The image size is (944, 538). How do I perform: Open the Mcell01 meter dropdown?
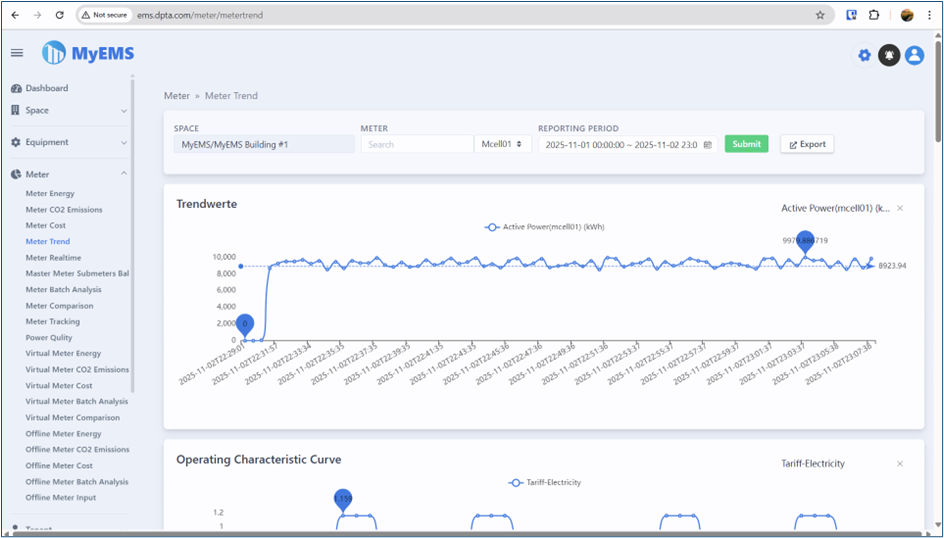503,144
